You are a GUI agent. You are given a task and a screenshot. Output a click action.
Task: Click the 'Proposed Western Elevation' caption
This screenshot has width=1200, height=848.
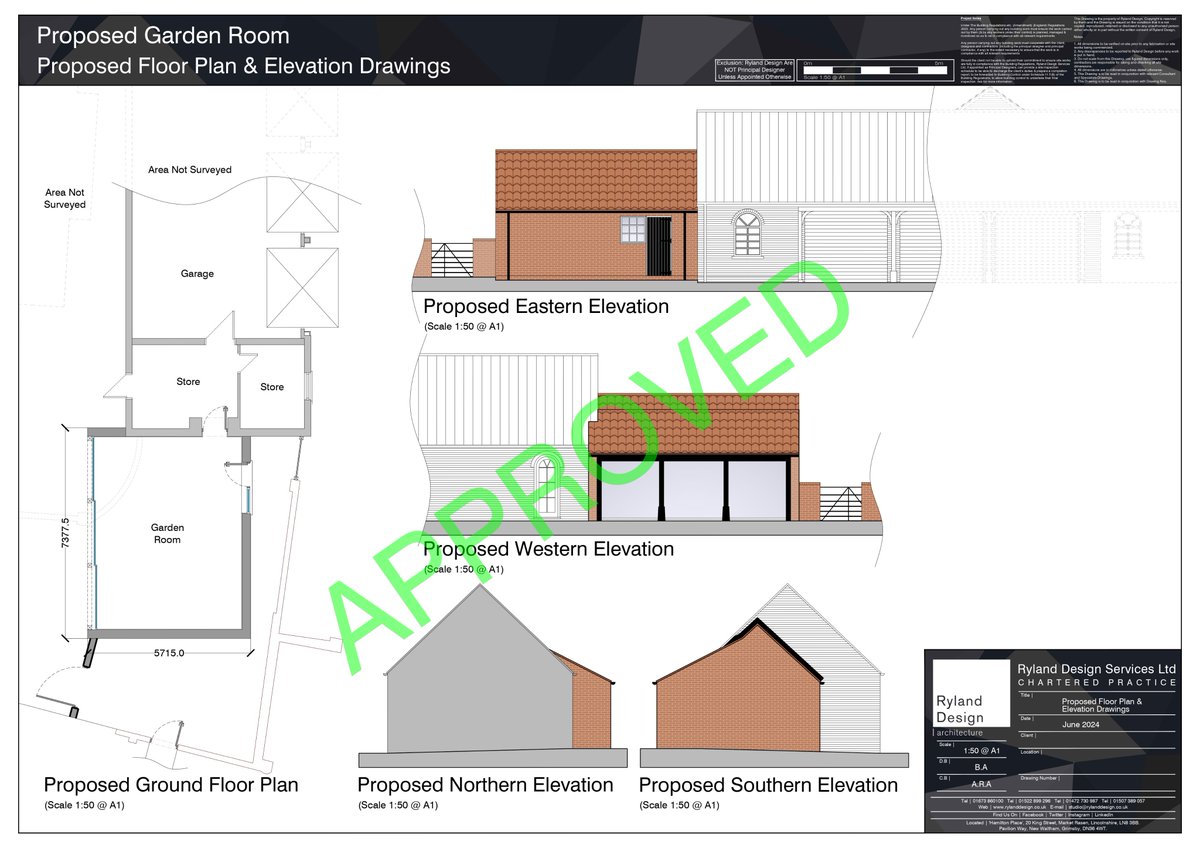549,549
